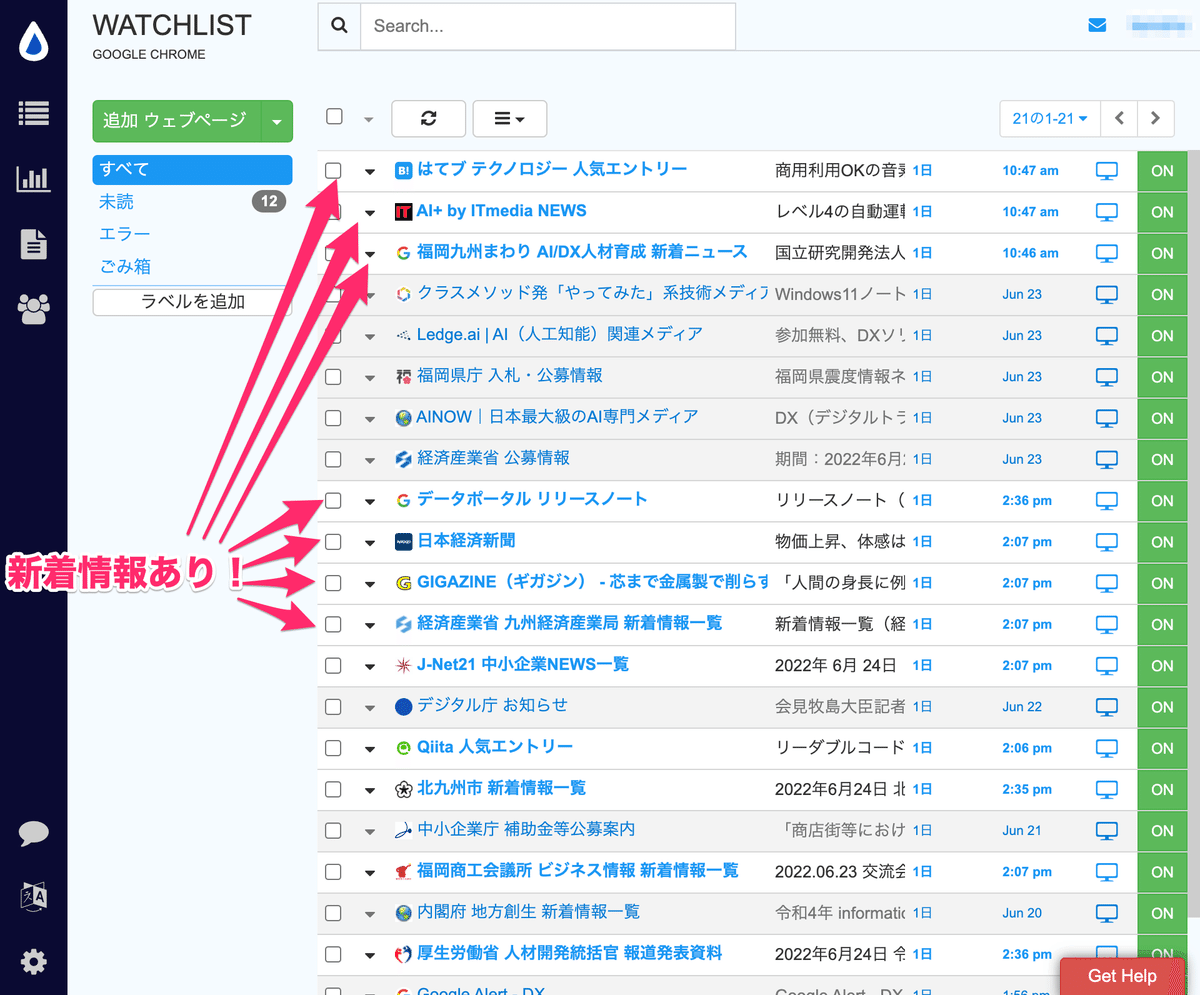Expand row menu caret for J-Net21
Screen dimensions: 1200x995
point(370,666)
